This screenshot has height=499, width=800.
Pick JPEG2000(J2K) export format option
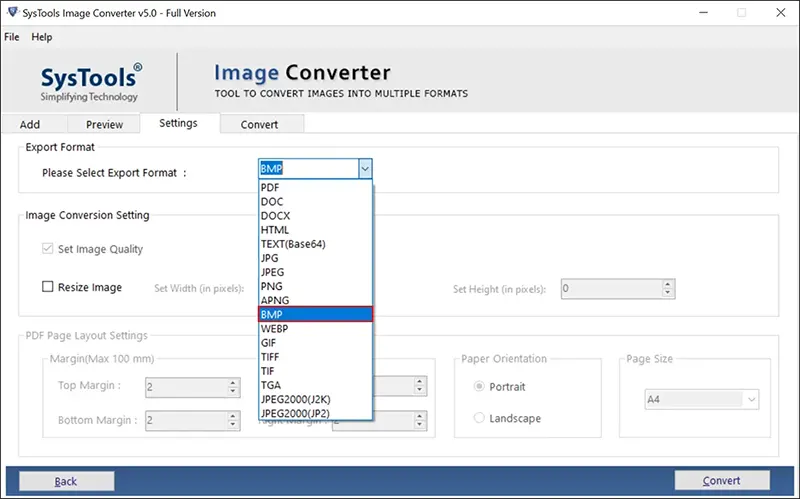pos(315,400)
